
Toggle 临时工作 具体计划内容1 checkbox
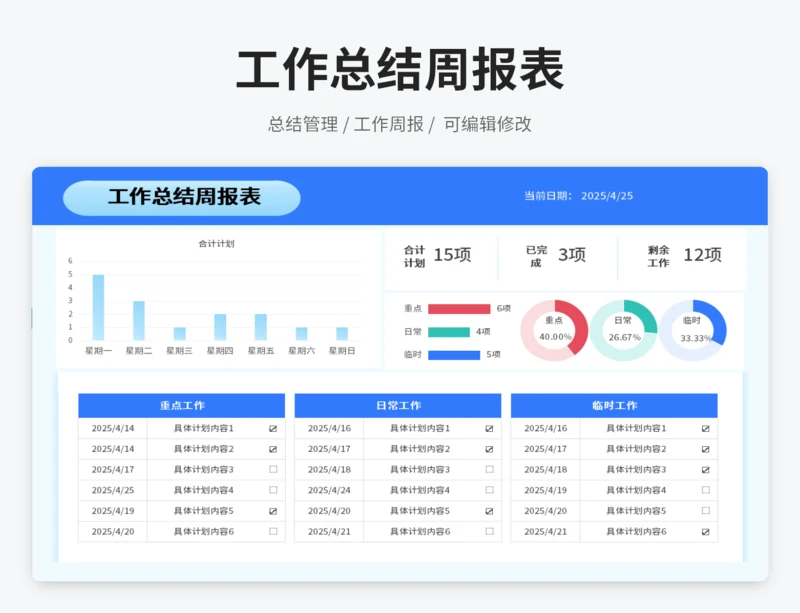[x=706, y=429]
